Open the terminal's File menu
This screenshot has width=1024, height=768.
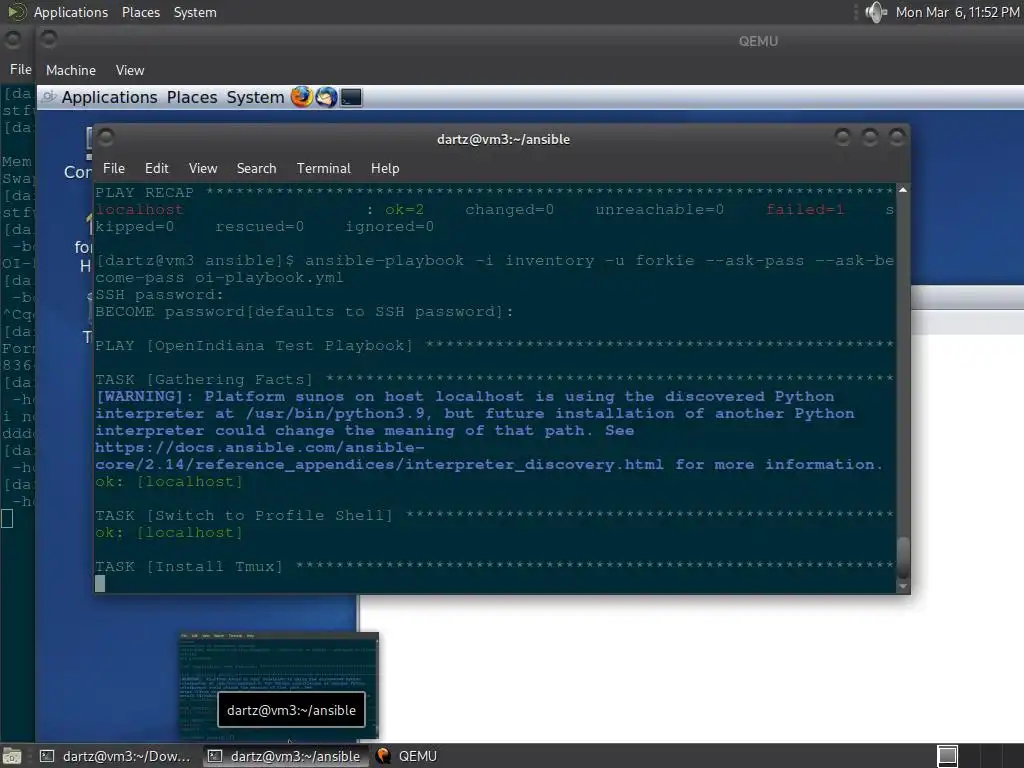pyautogui.click(x=114, y=168)
